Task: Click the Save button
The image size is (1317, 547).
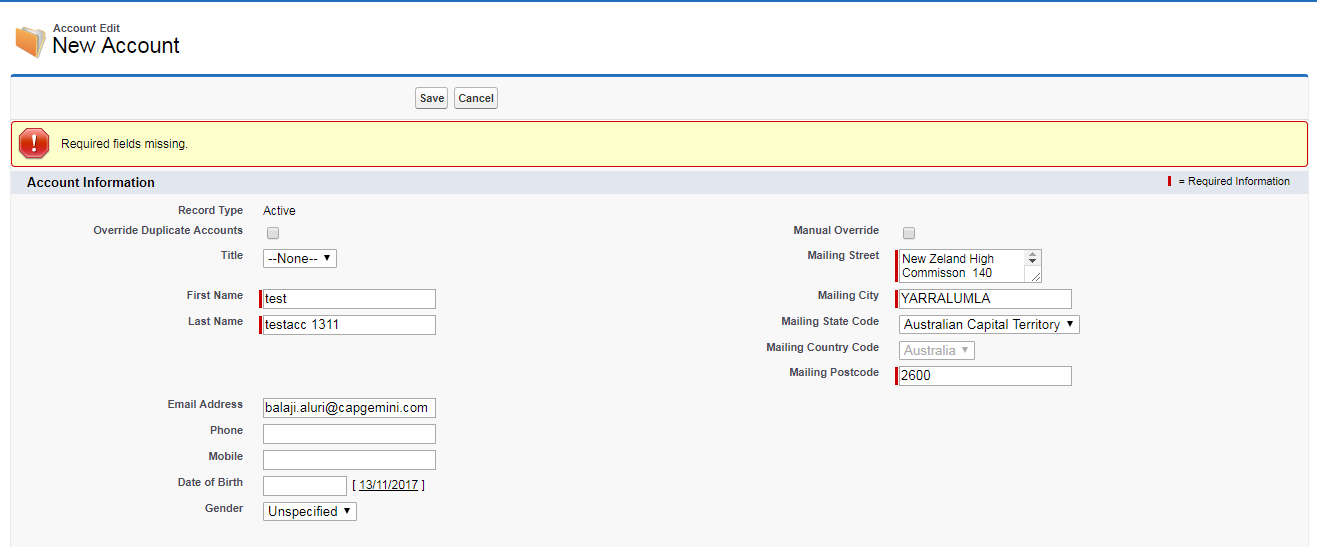Action: 432,98
